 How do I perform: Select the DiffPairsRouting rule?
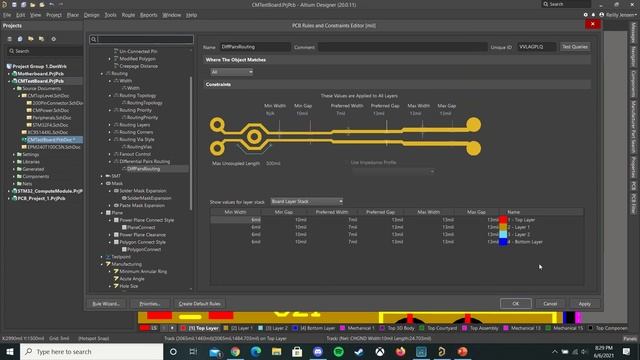coord(143,169)
